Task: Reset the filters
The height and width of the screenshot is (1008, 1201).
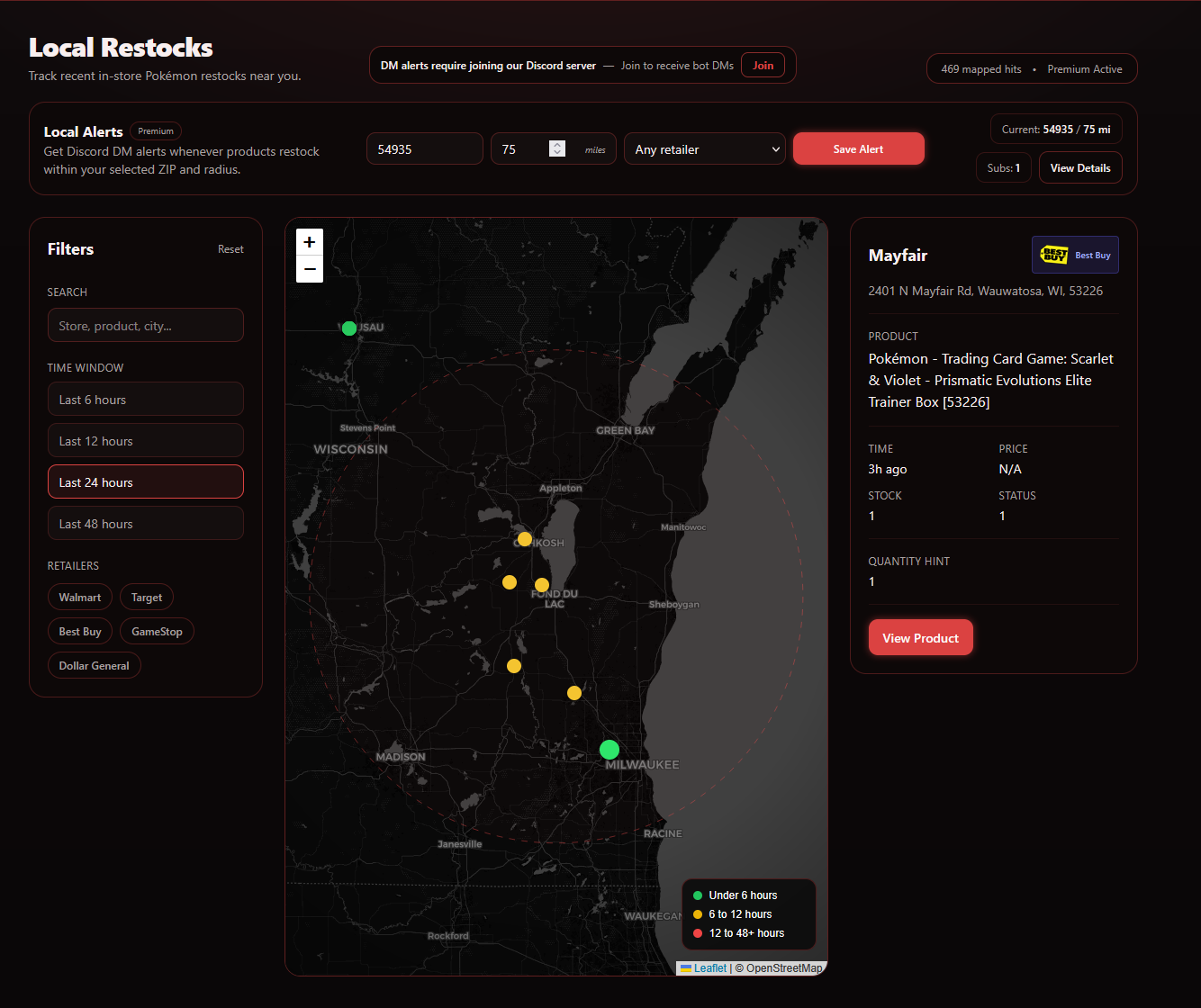Action: coord(230,249)
